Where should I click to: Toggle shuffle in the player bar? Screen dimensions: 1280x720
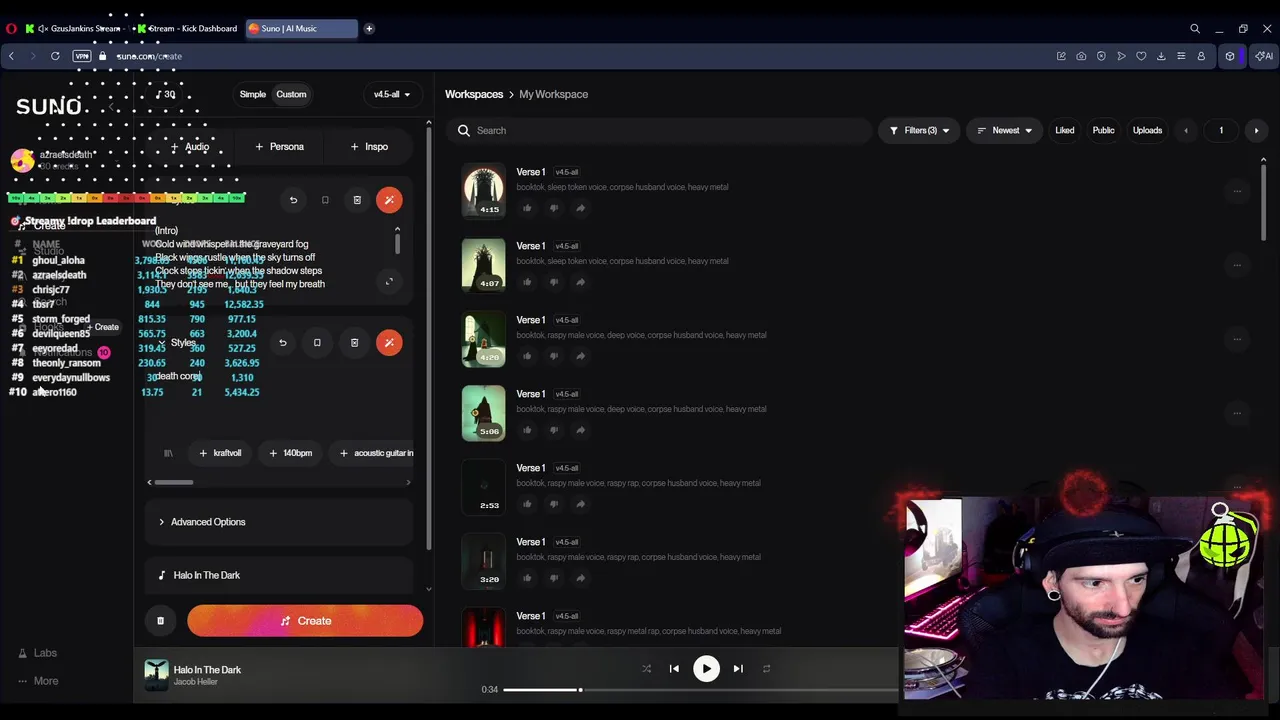point(646,669)
